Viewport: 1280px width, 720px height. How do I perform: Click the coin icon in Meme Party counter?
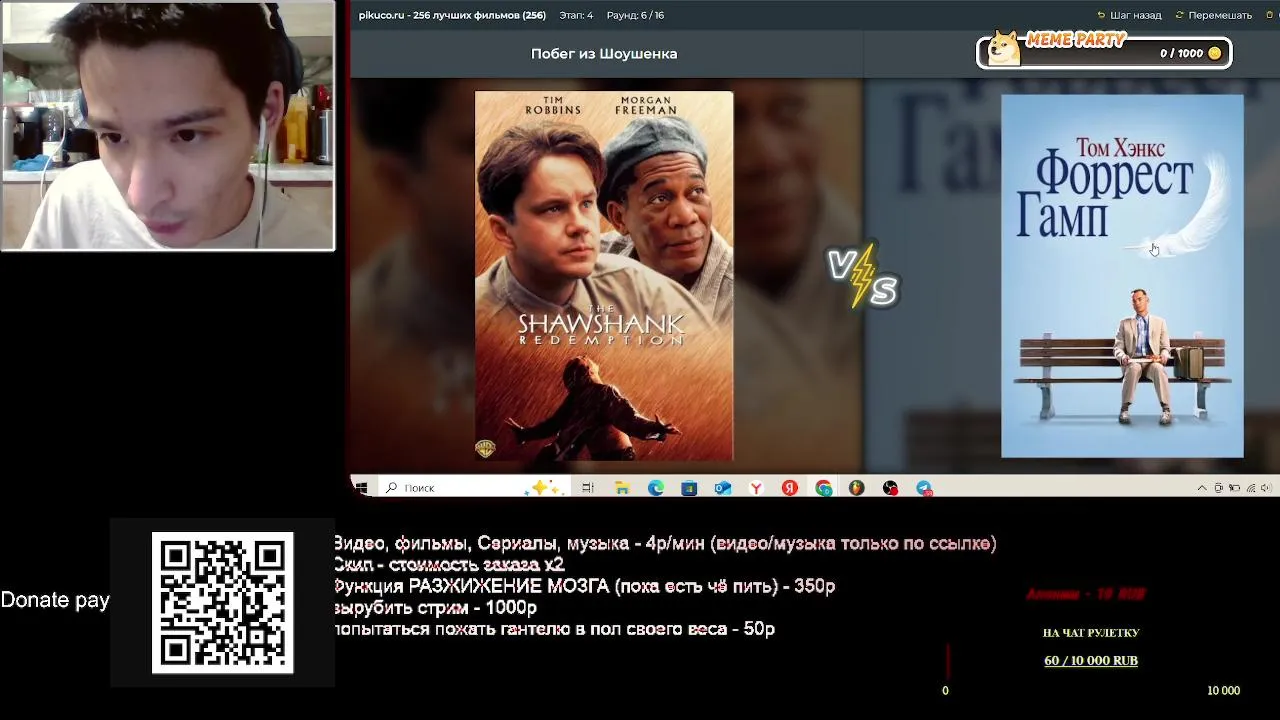tap(1215, 53)
